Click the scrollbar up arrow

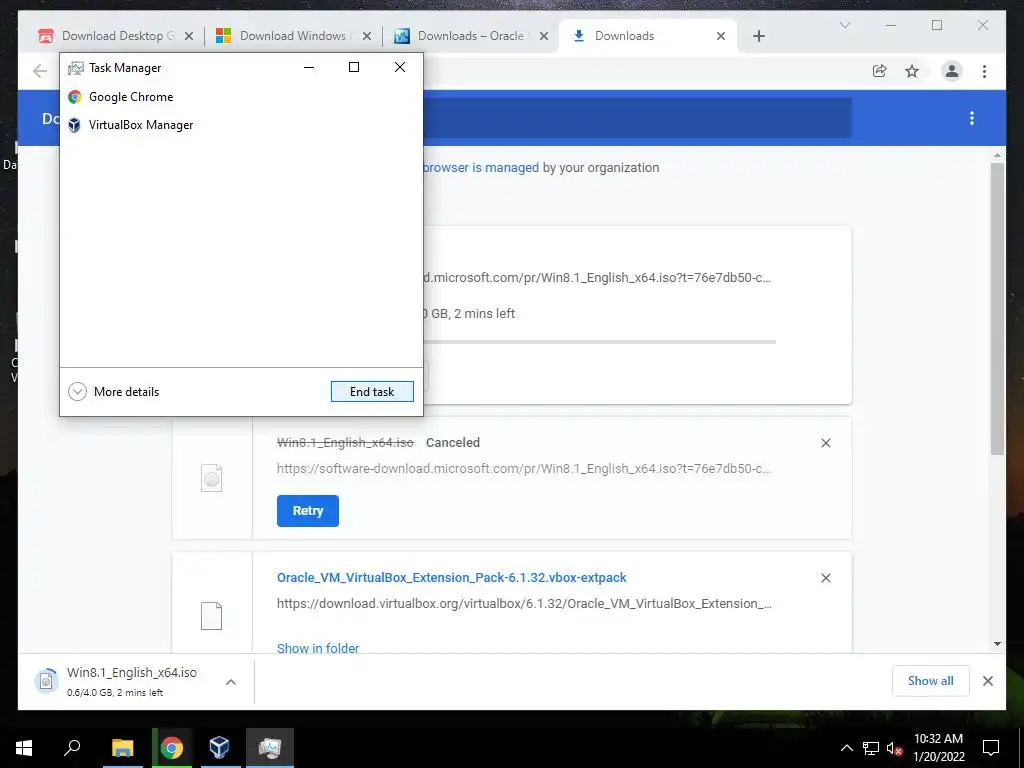[997, 155]
